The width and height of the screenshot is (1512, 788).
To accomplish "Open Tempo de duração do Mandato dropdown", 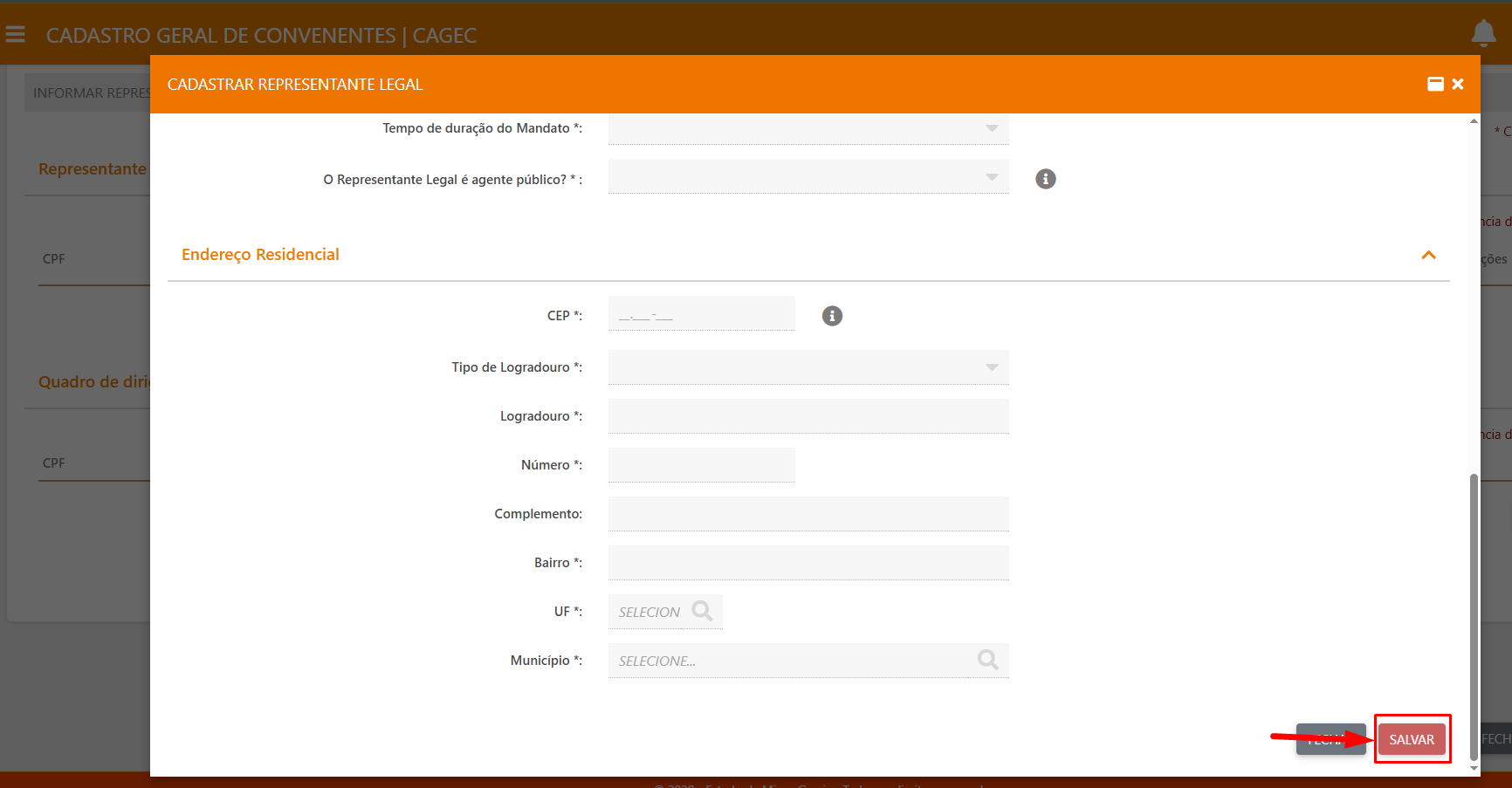I will pyautogui.click(x=808, y=128).
